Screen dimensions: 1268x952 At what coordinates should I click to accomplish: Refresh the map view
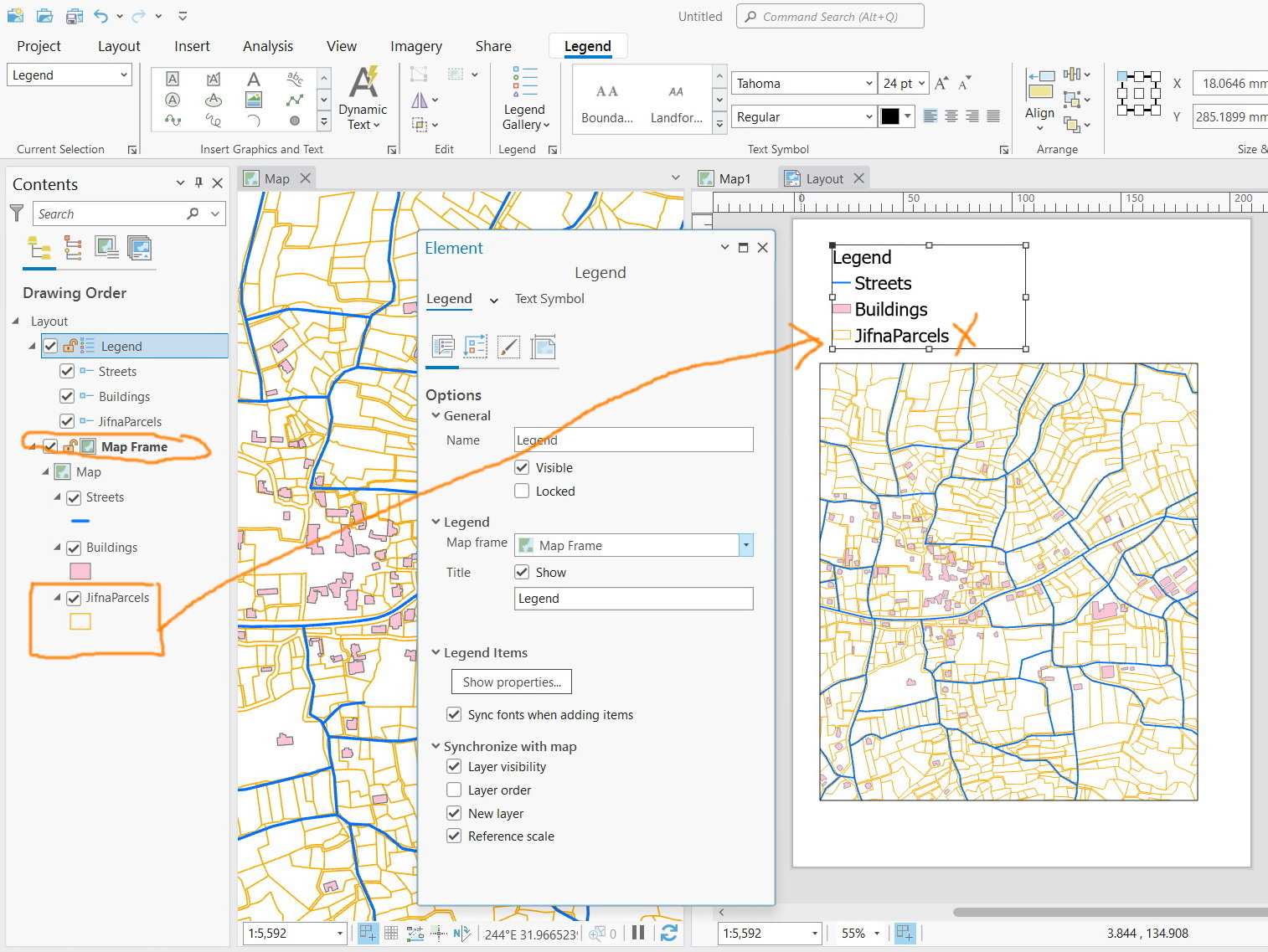point(668,933)
